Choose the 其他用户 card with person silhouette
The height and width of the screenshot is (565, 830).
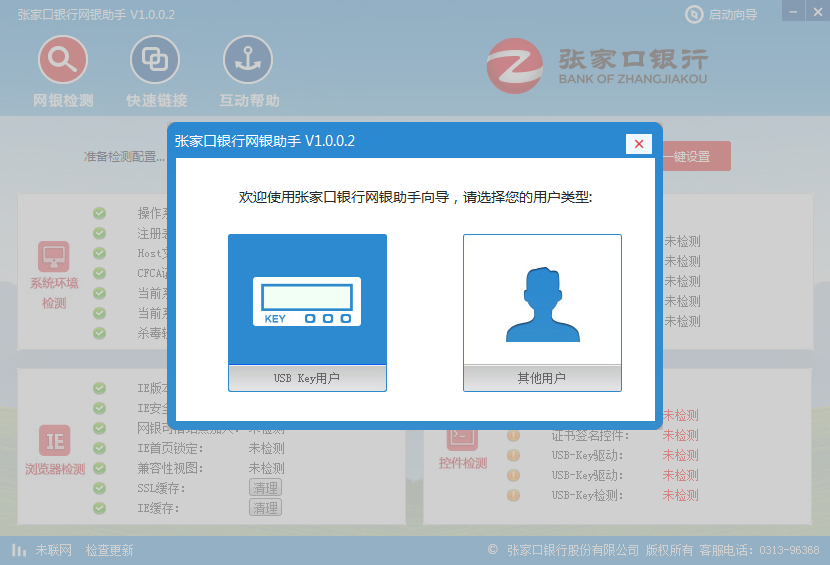click(x=542, y=312)
